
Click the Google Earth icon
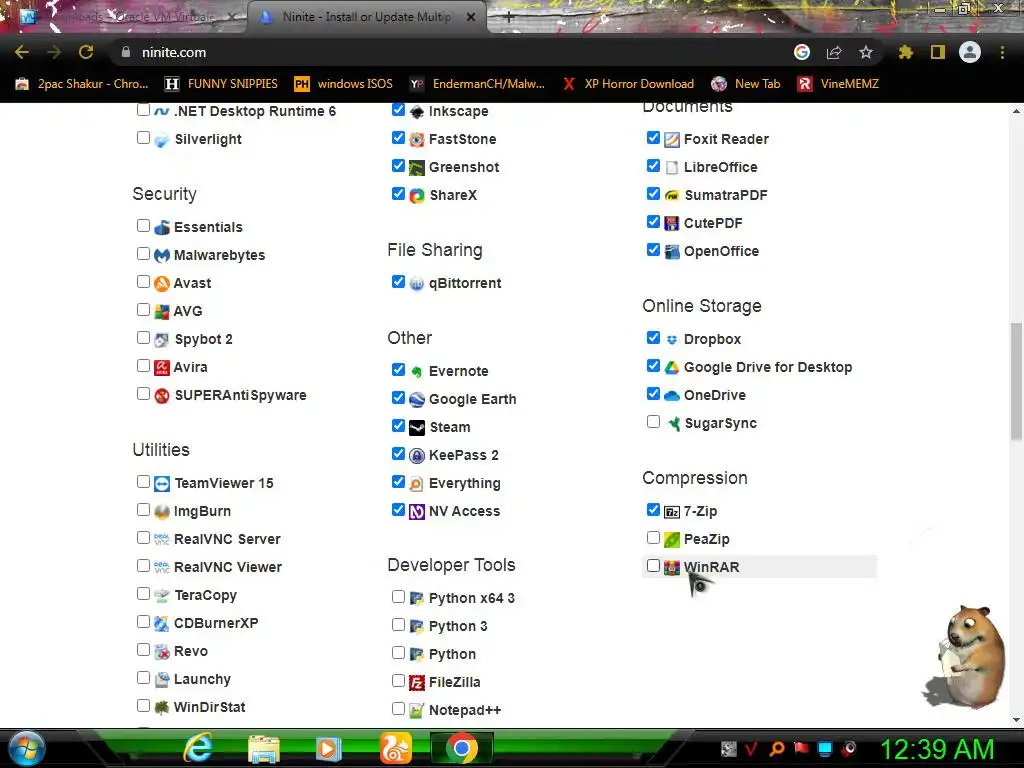tap(417, 400)
